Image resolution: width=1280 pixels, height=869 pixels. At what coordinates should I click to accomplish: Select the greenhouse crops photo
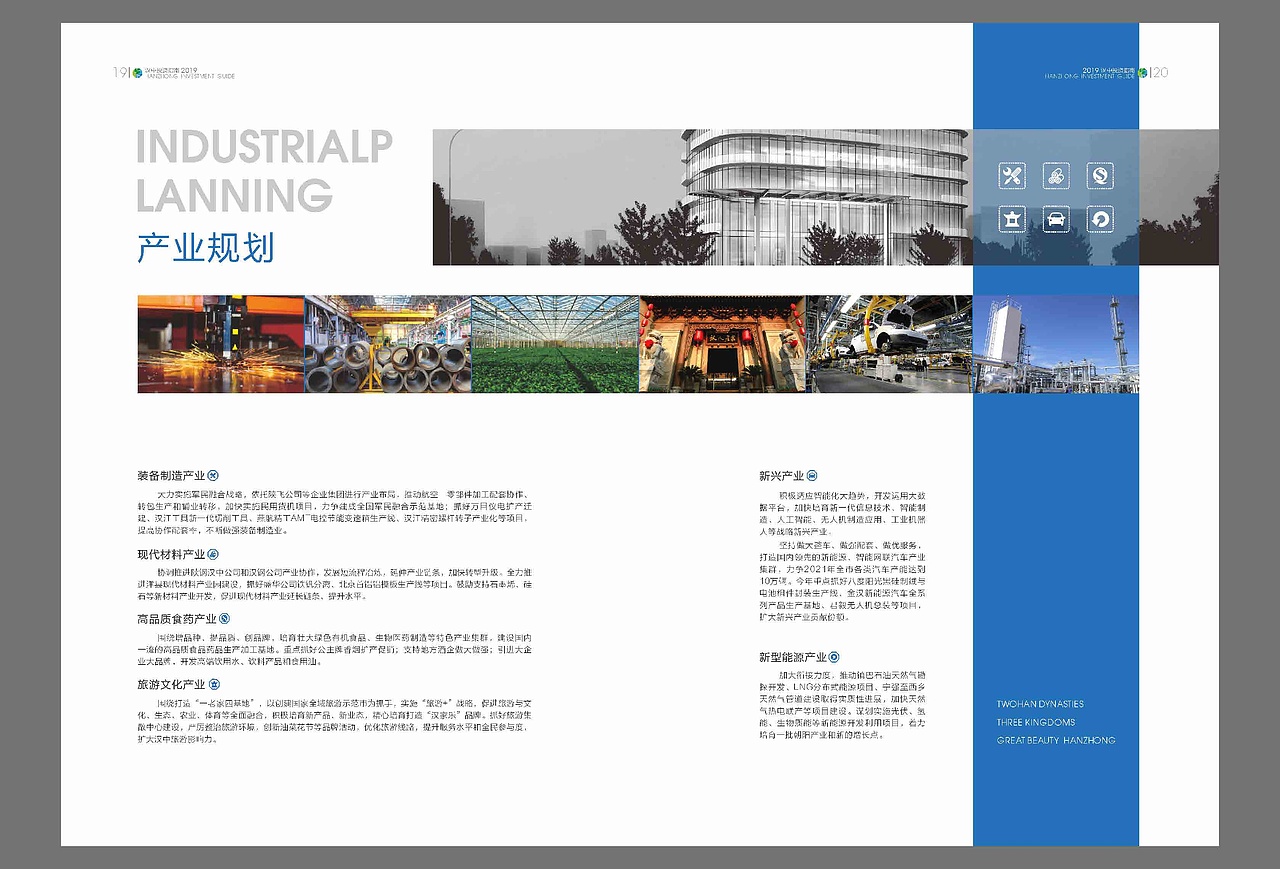(x=555, y=344)
